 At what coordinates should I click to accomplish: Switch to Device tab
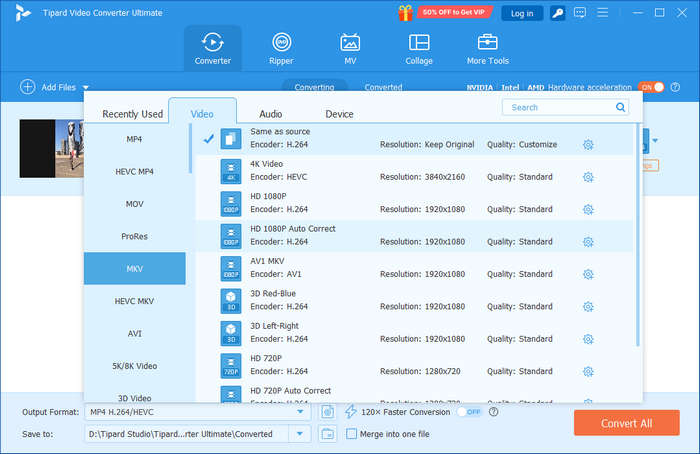tap(339, 114)
